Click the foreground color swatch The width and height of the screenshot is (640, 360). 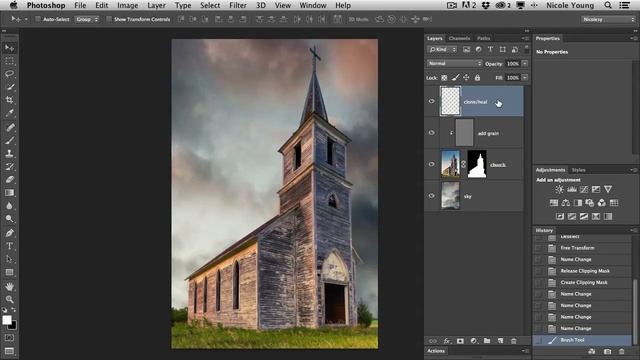coord(7,320)
